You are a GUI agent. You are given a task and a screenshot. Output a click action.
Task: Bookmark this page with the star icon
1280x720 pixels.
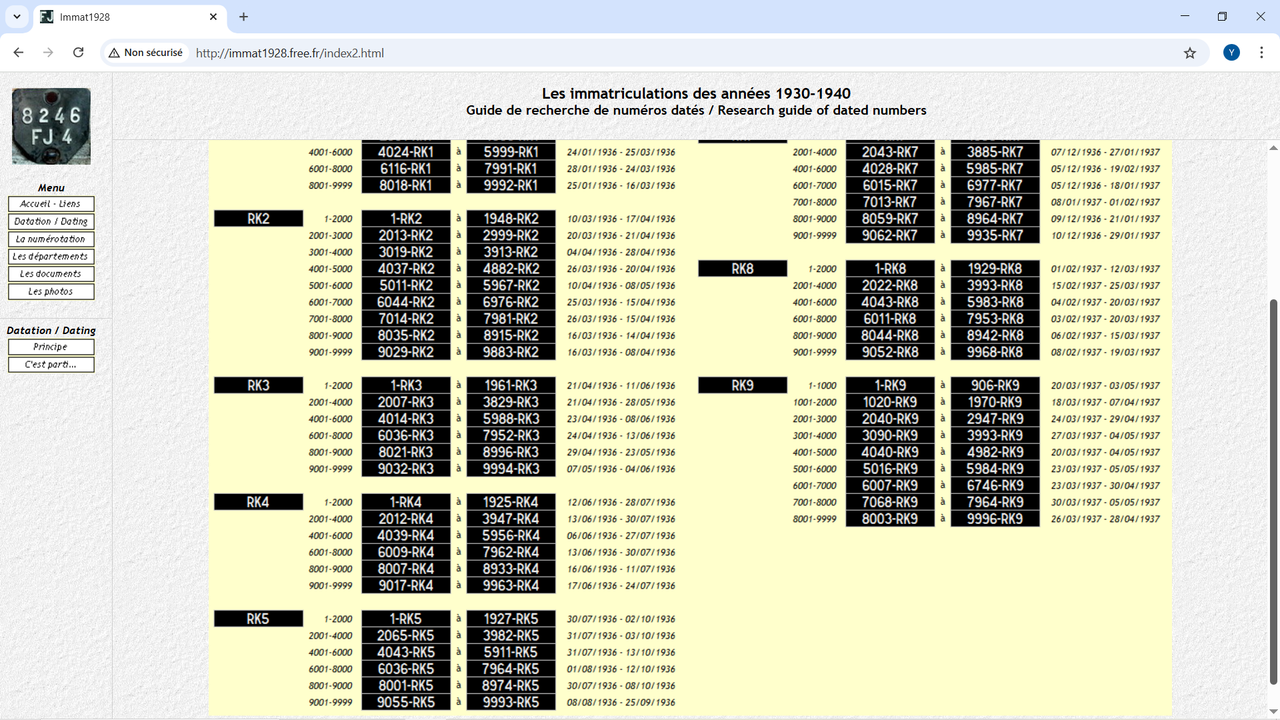point(1190,53)
